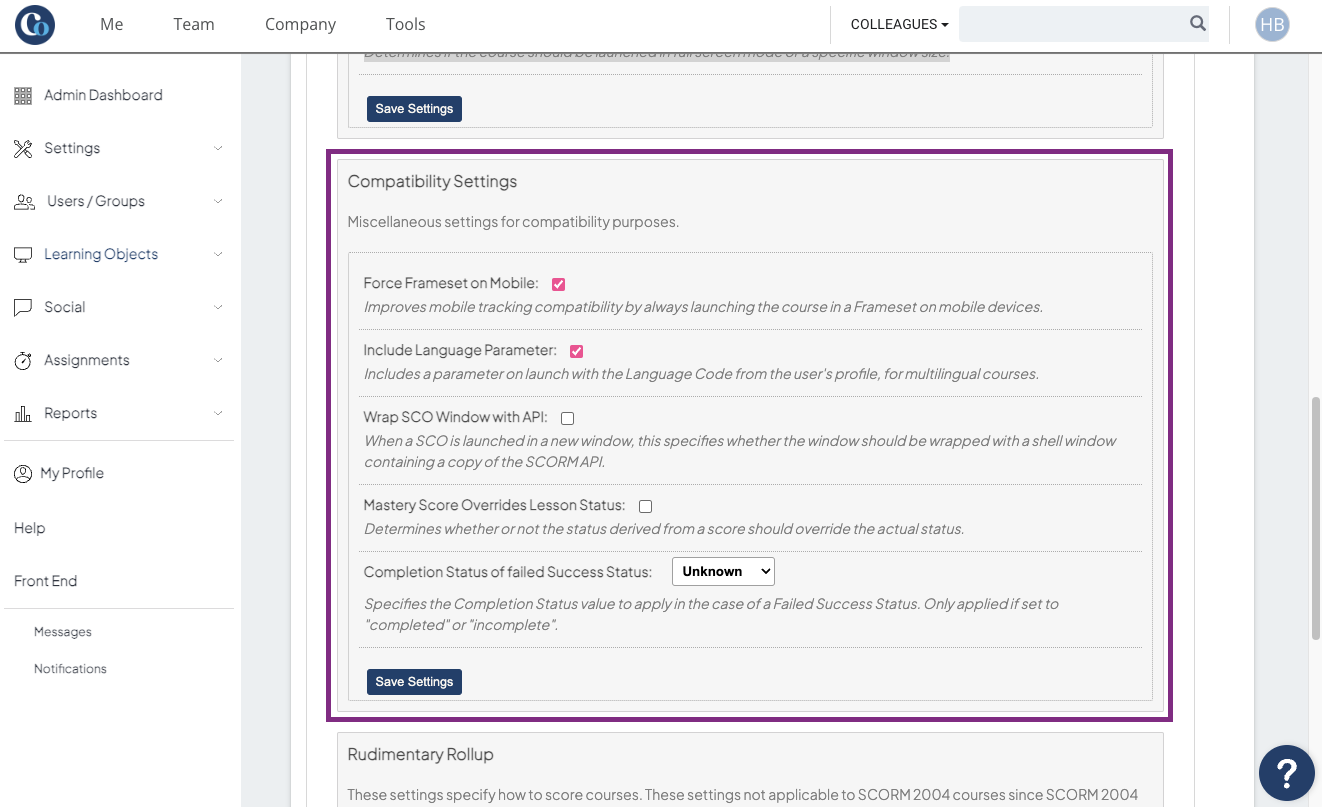
Task: Open the My Profile link
Action: [x=72, y=473]
